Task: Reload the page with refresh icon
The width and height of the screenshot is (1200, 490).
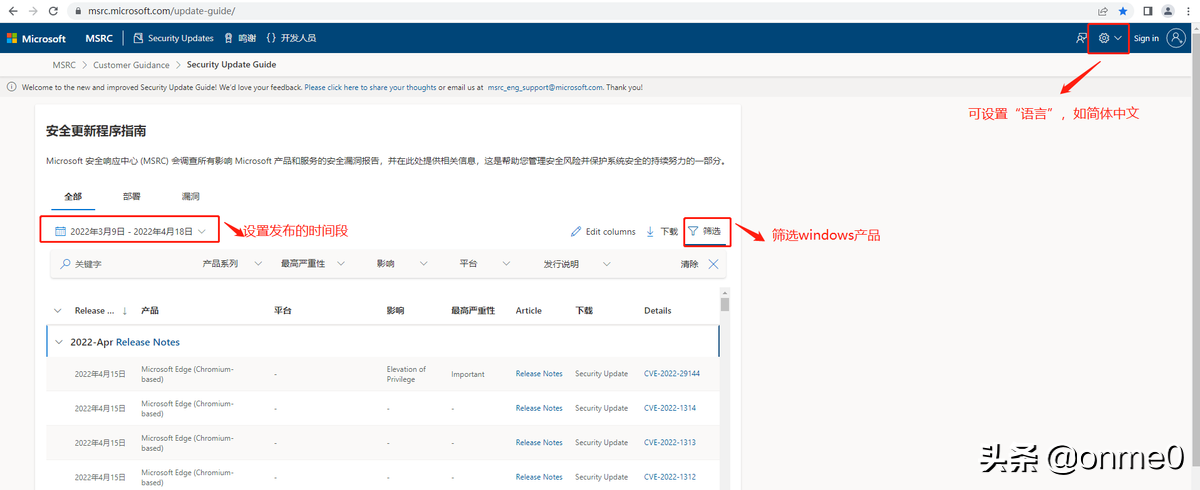Action: coord(55,10)
